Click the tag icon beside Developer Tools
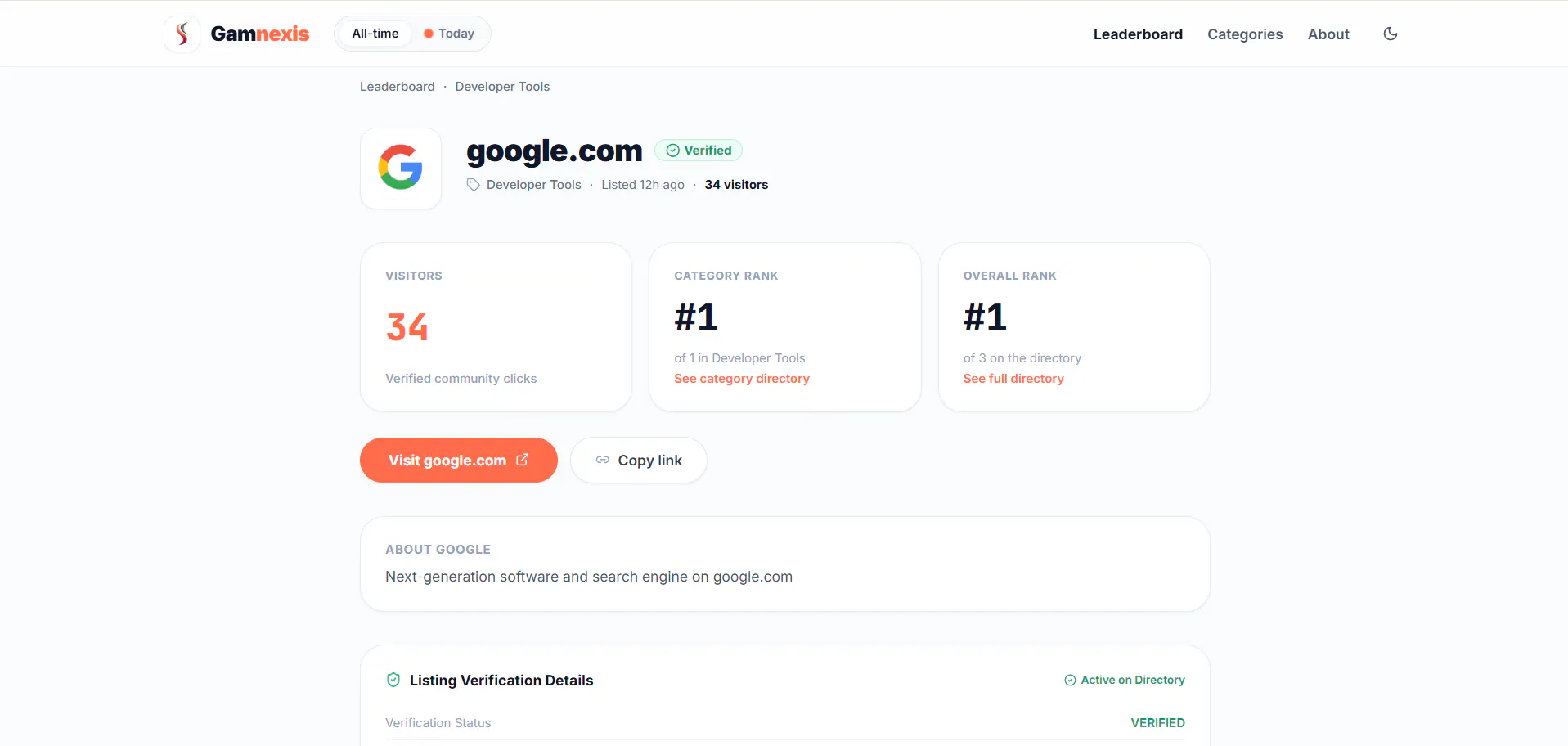Viewport: 1568px width, 746px height. [474, 185]
